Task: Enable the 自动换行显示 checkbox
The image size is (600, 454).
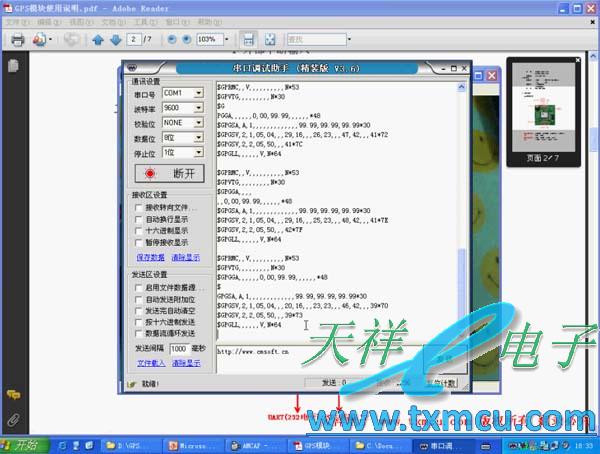Action: pos(139,219)
